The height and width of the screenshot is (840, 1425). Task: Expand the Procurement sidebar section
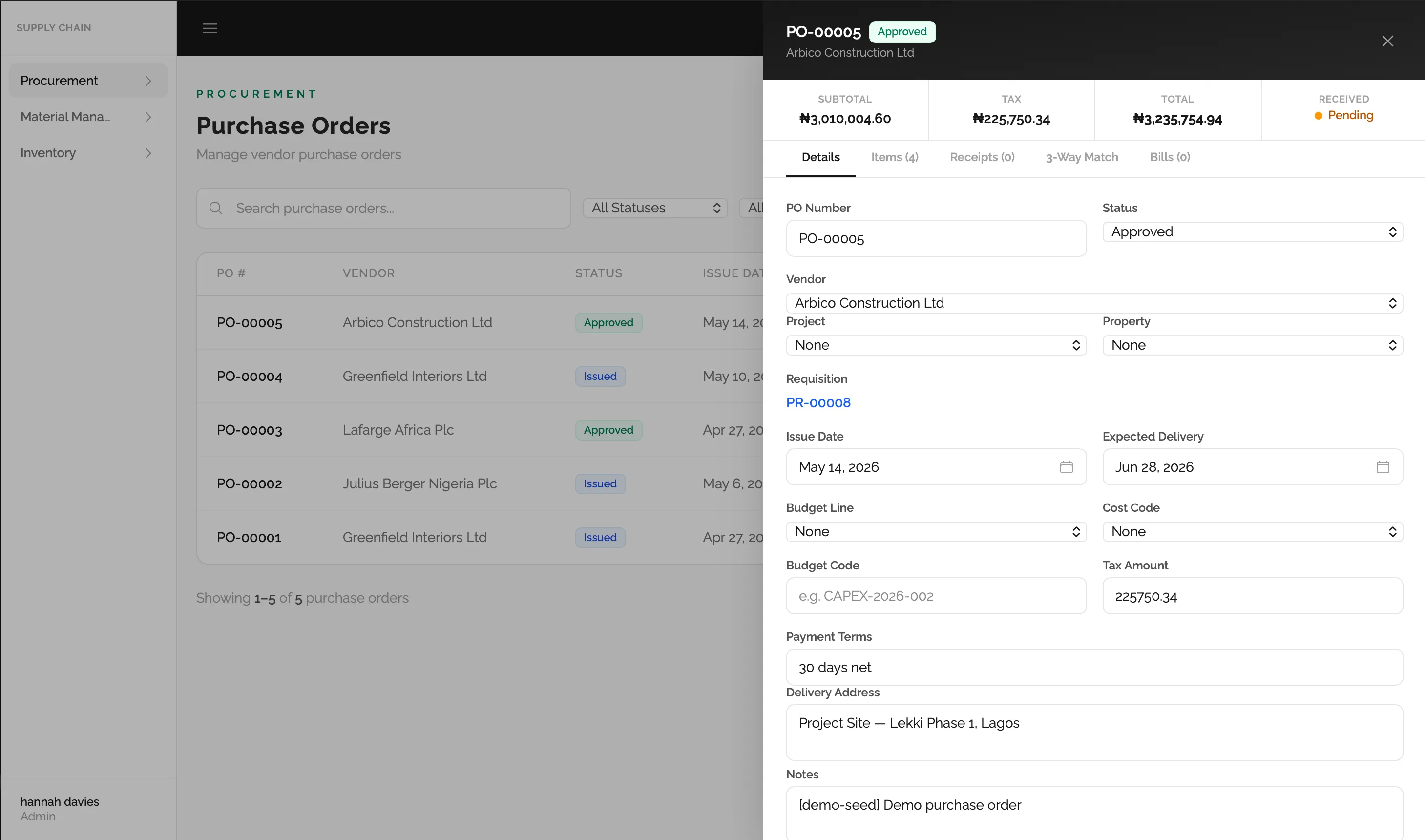(88, 81)
